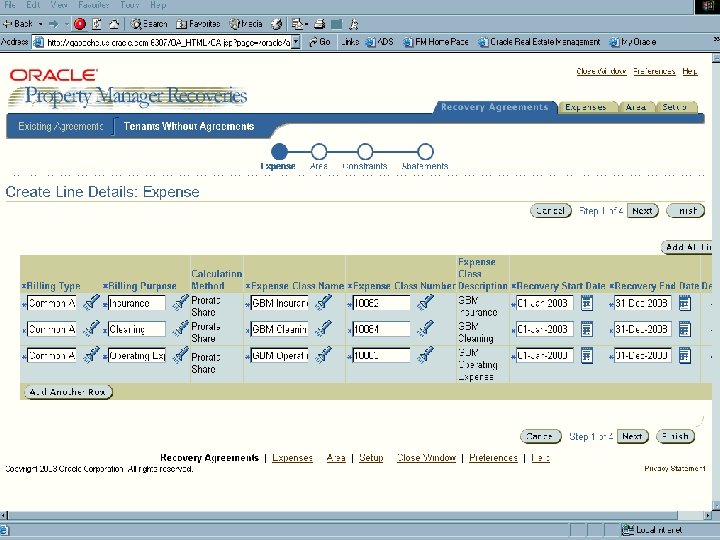
Task: Click the 31-Dec-2003 end date field in Insurance row
Action: point(642,303)
